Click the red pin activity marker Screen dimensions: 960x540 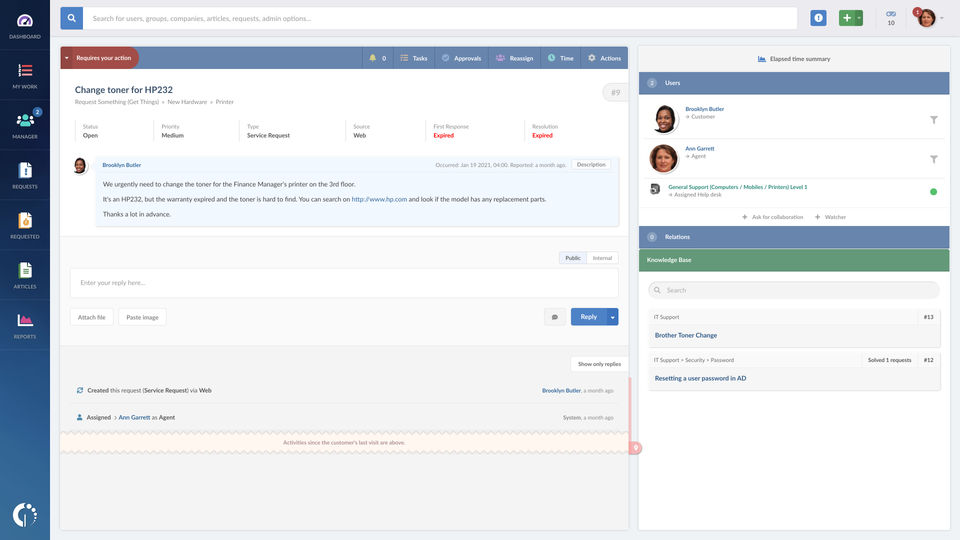coord(636,448)
